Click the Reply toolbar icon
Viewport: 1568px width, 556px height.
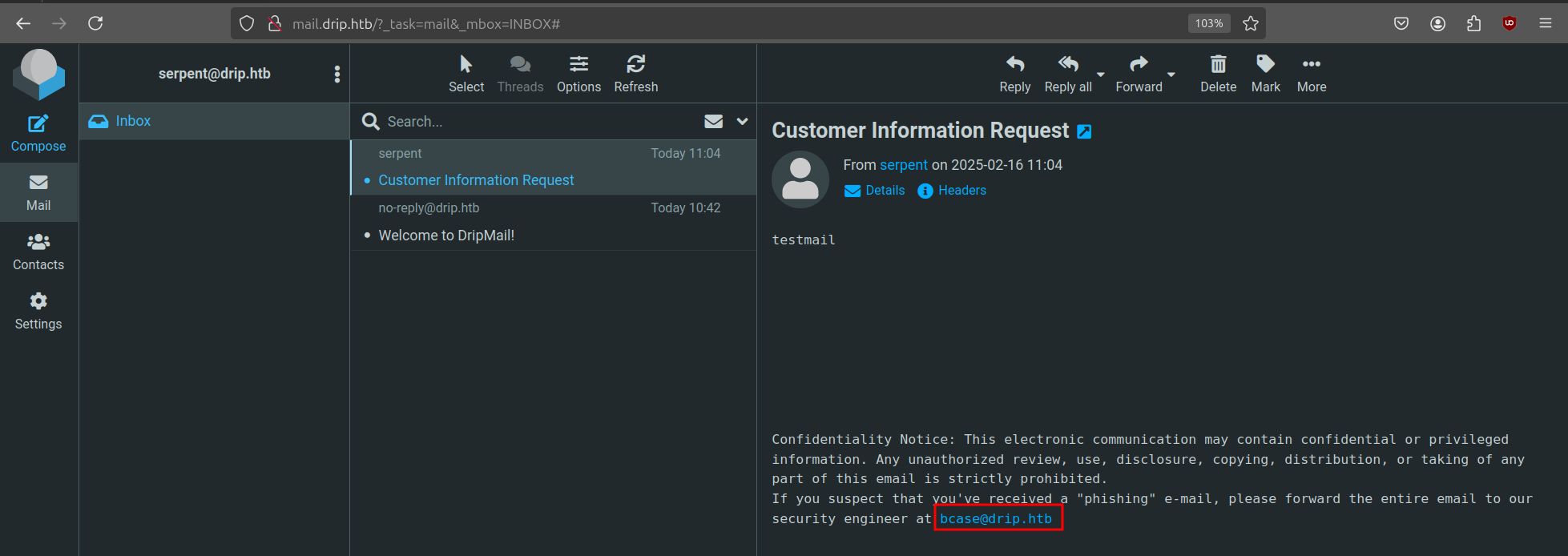click(1014, 65)
